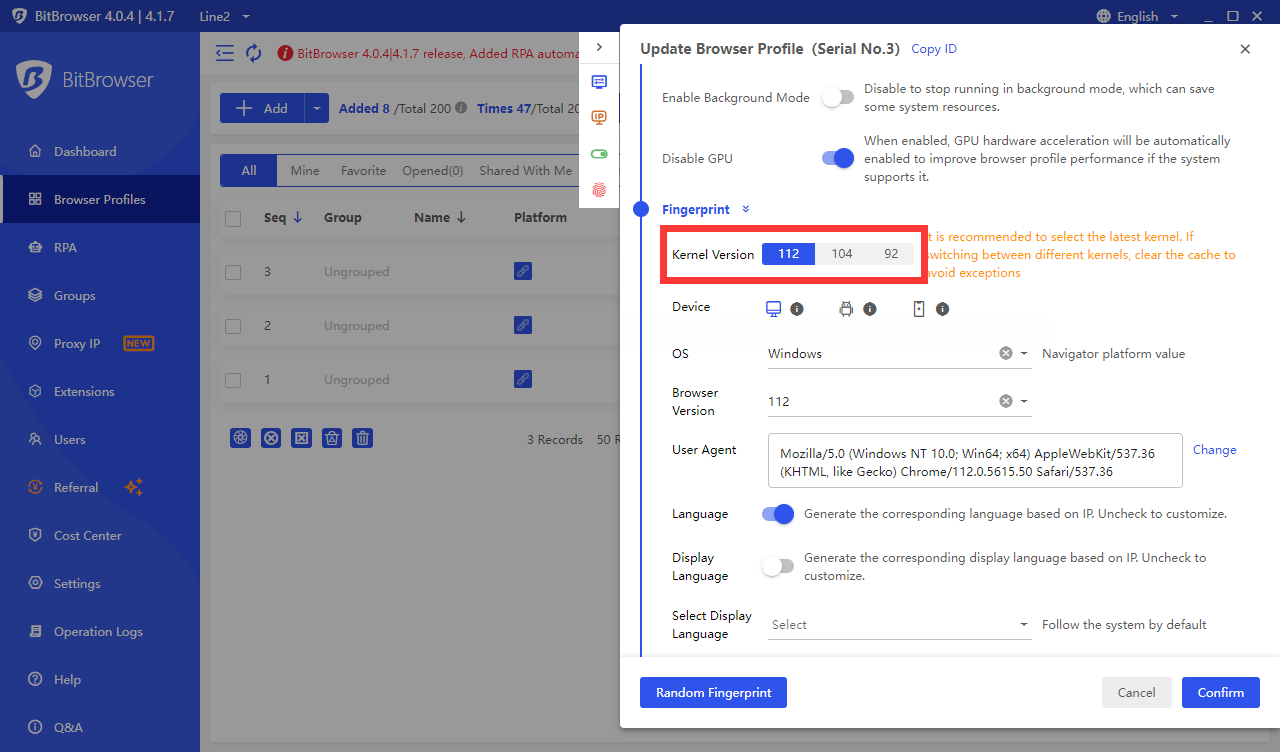Viewport: 1280px width, 752px height.
Task: Select the mobile phone device icon
Action: click(x=919, y=309)
